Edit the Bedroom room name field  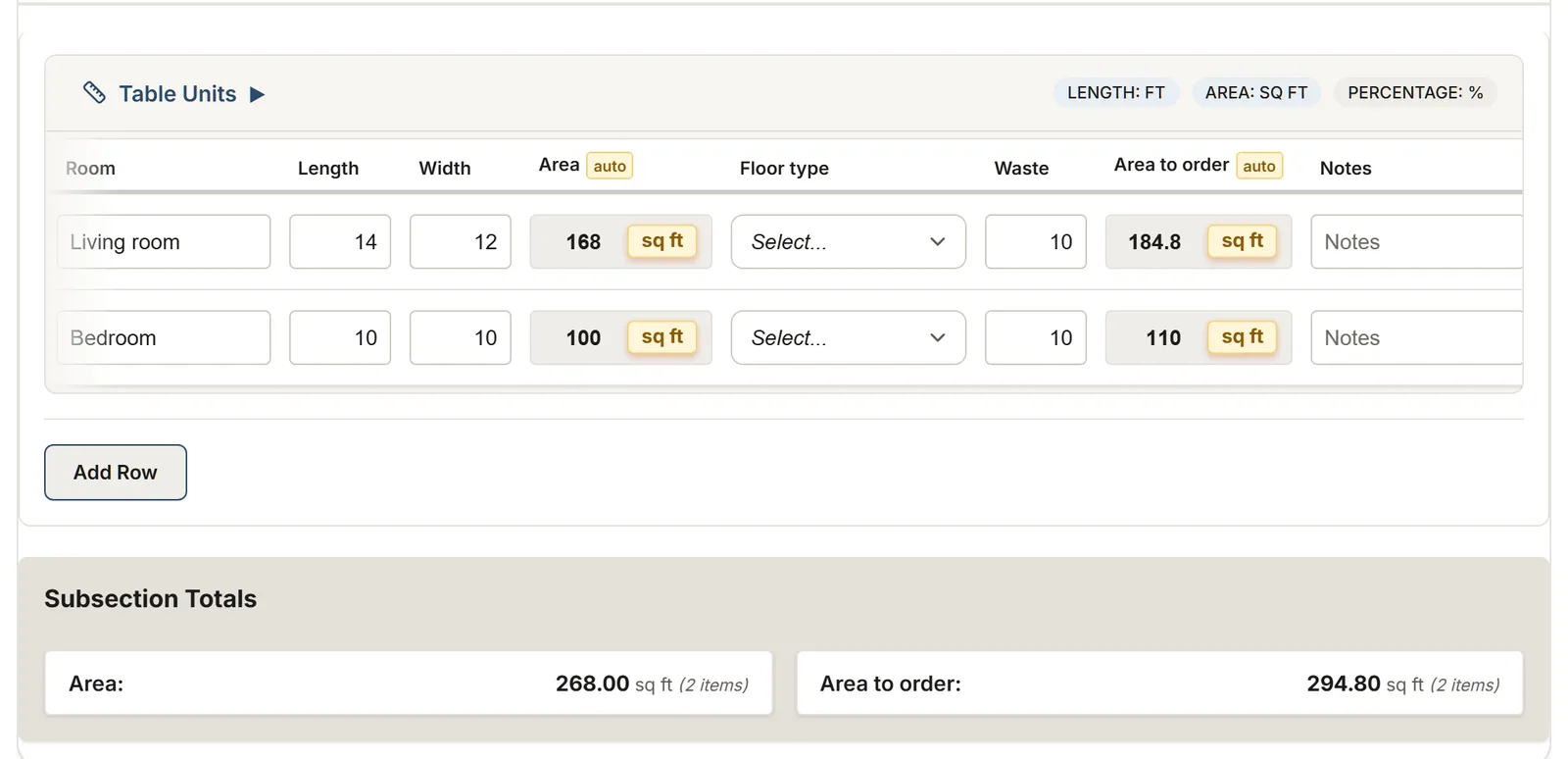pyautogui.click(x=164, y=337)
